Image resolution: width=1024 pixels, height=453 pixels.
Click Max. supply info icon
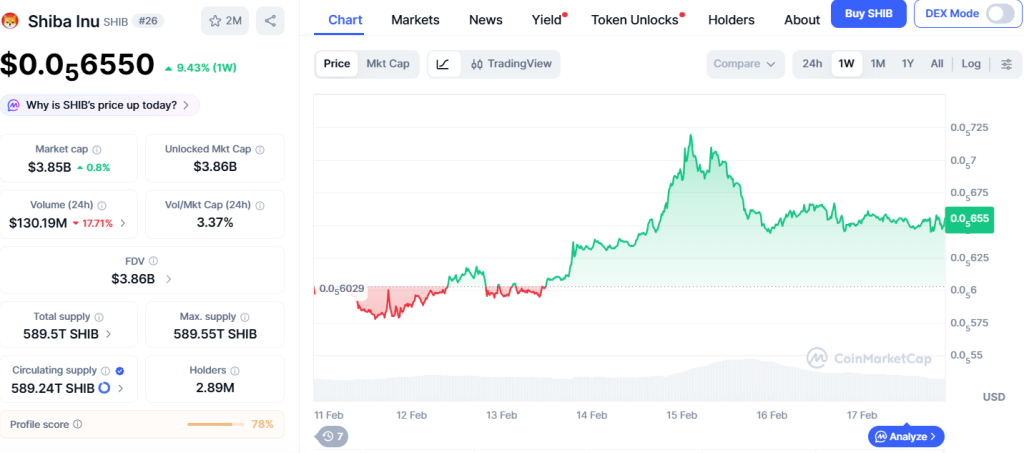(x=245, y=317)
